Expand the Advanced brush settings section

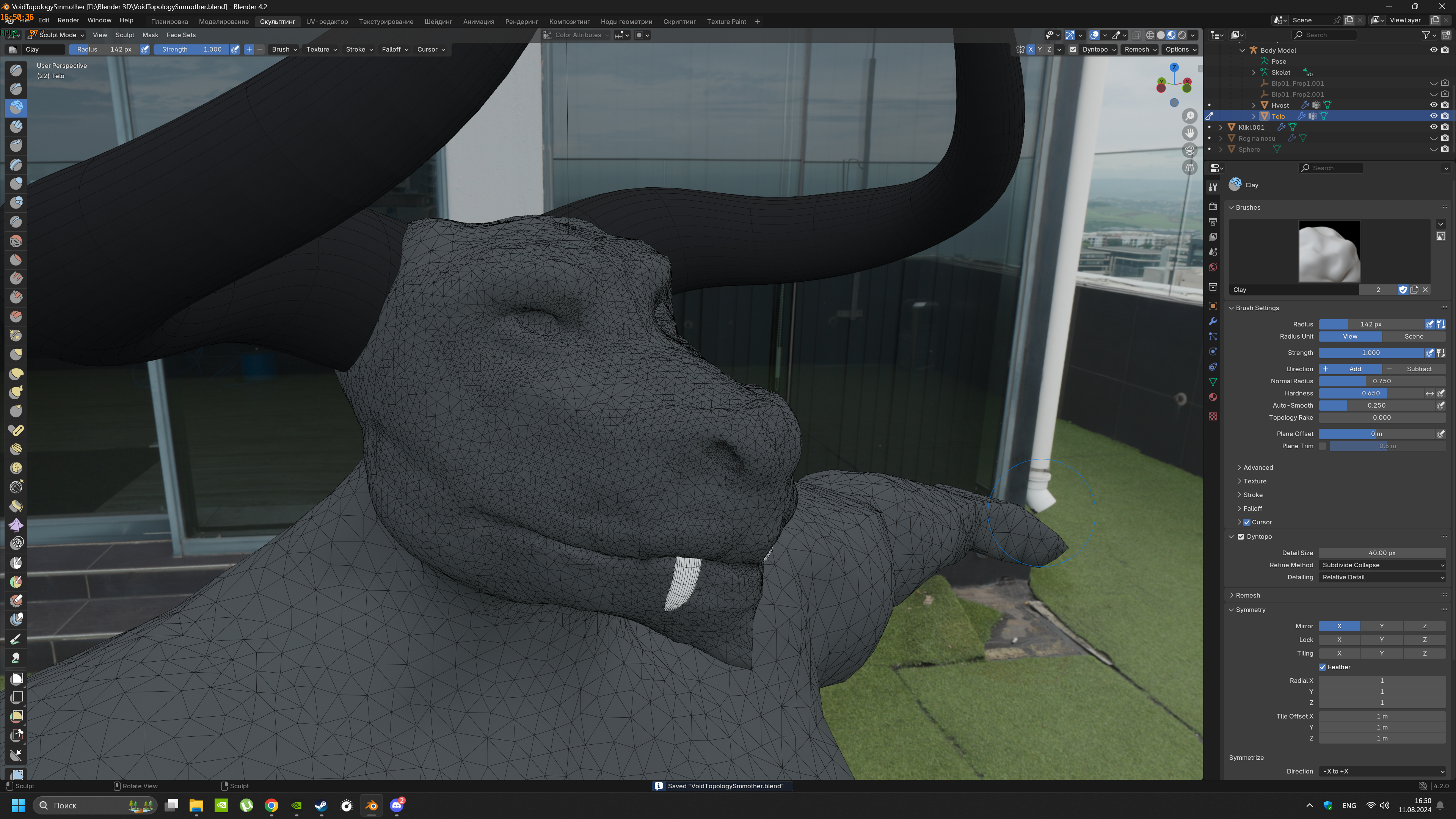1258,468
